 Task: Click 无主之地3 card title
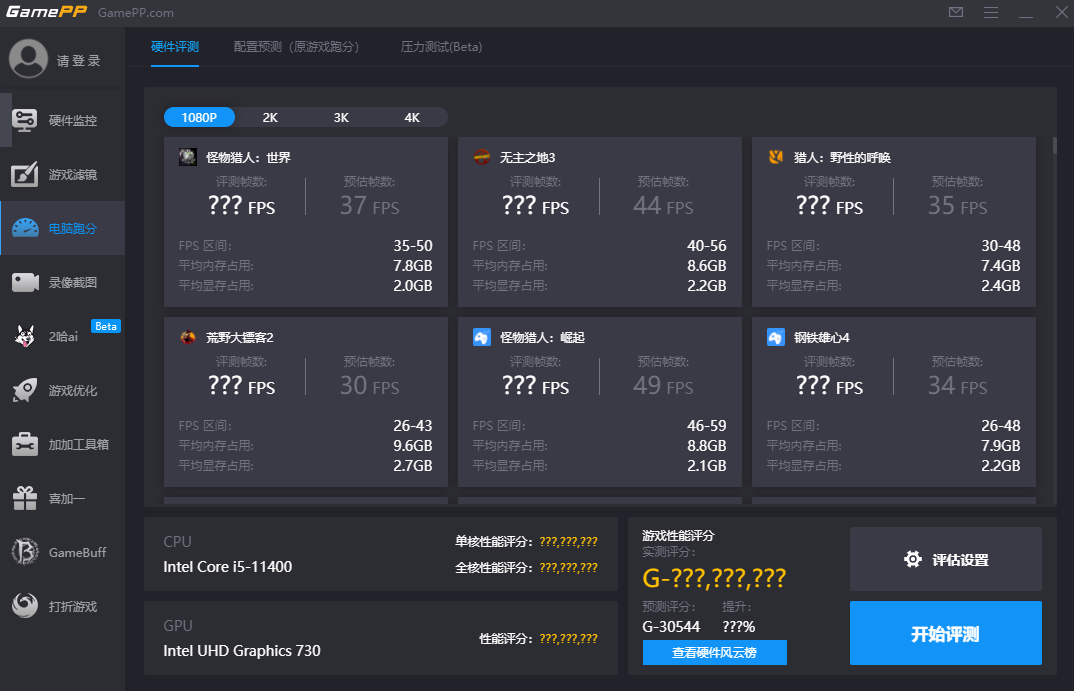[x=527, y=158]
